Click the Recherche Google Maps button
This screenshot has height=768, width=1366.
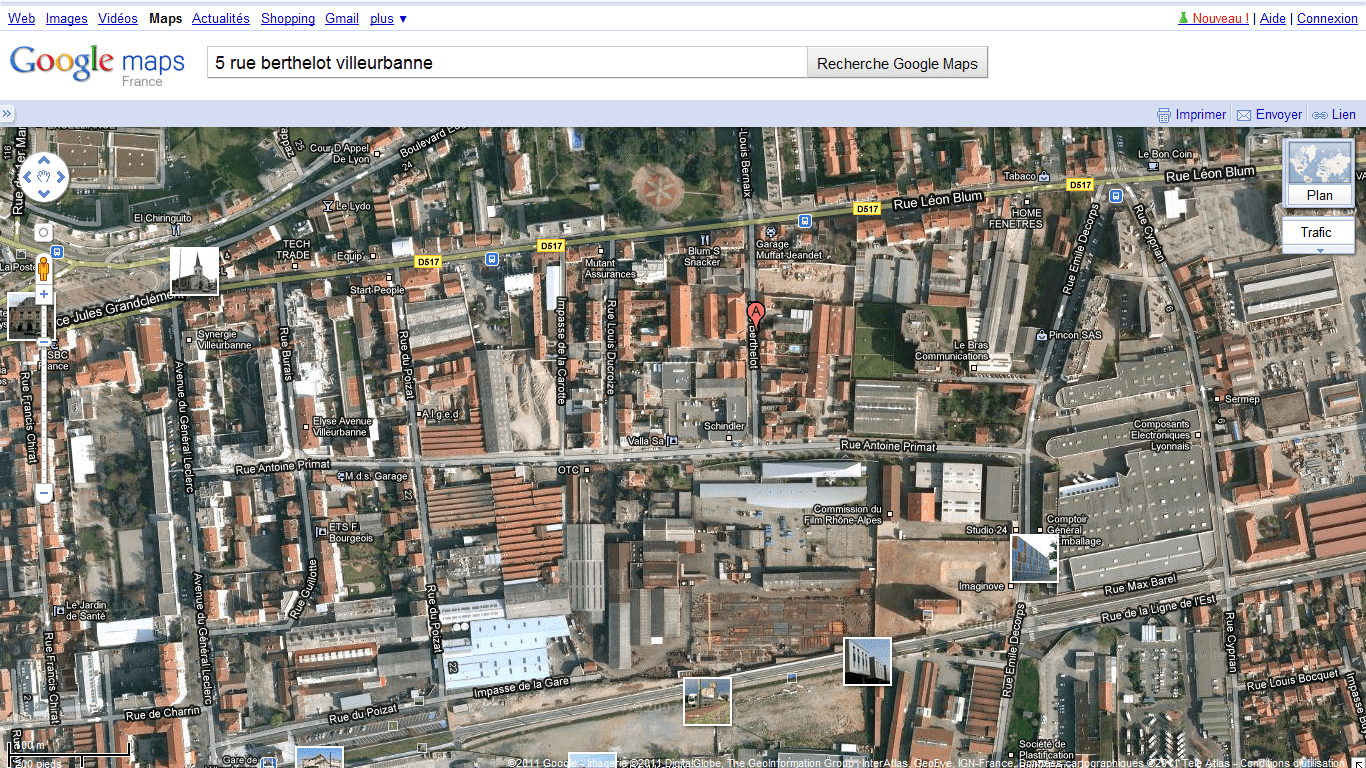(x=897, y=63)
